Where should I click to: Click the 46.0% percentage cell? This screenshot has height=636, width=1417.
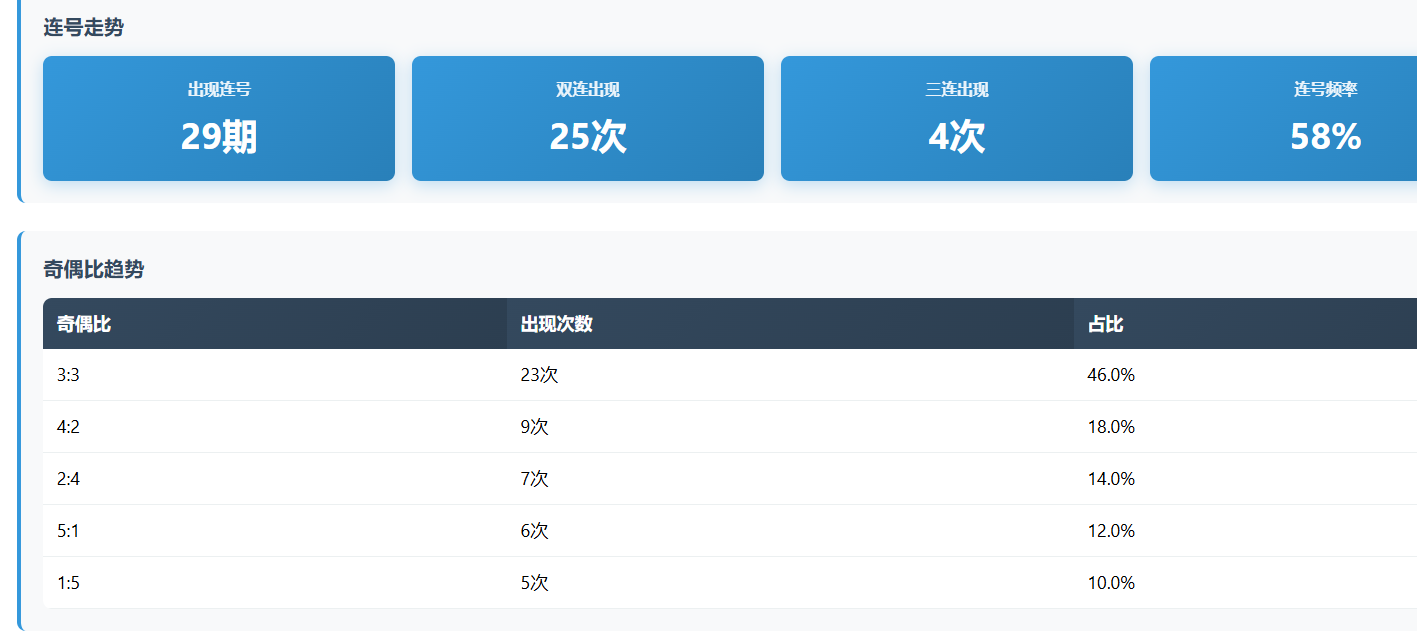pos(1111,375)
